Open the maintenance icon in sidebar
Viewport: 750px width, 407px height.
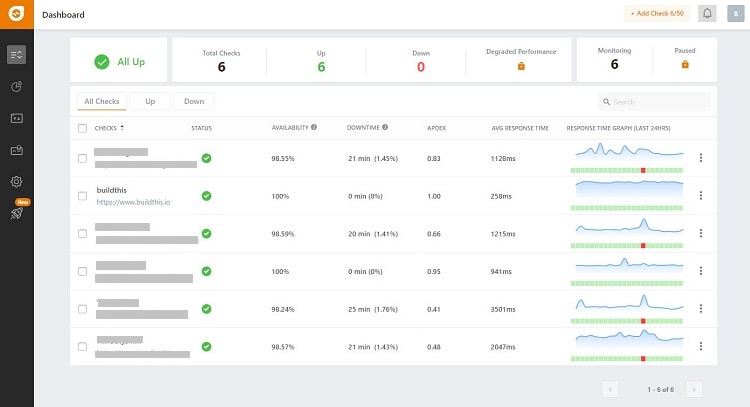[x=16, y=150]
